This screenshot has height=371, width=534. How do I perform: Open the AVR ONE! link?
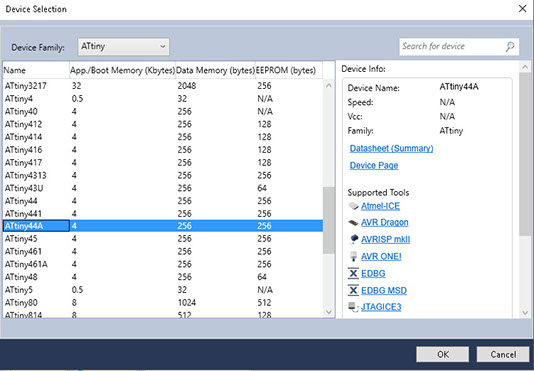click(x=381, y=256)
